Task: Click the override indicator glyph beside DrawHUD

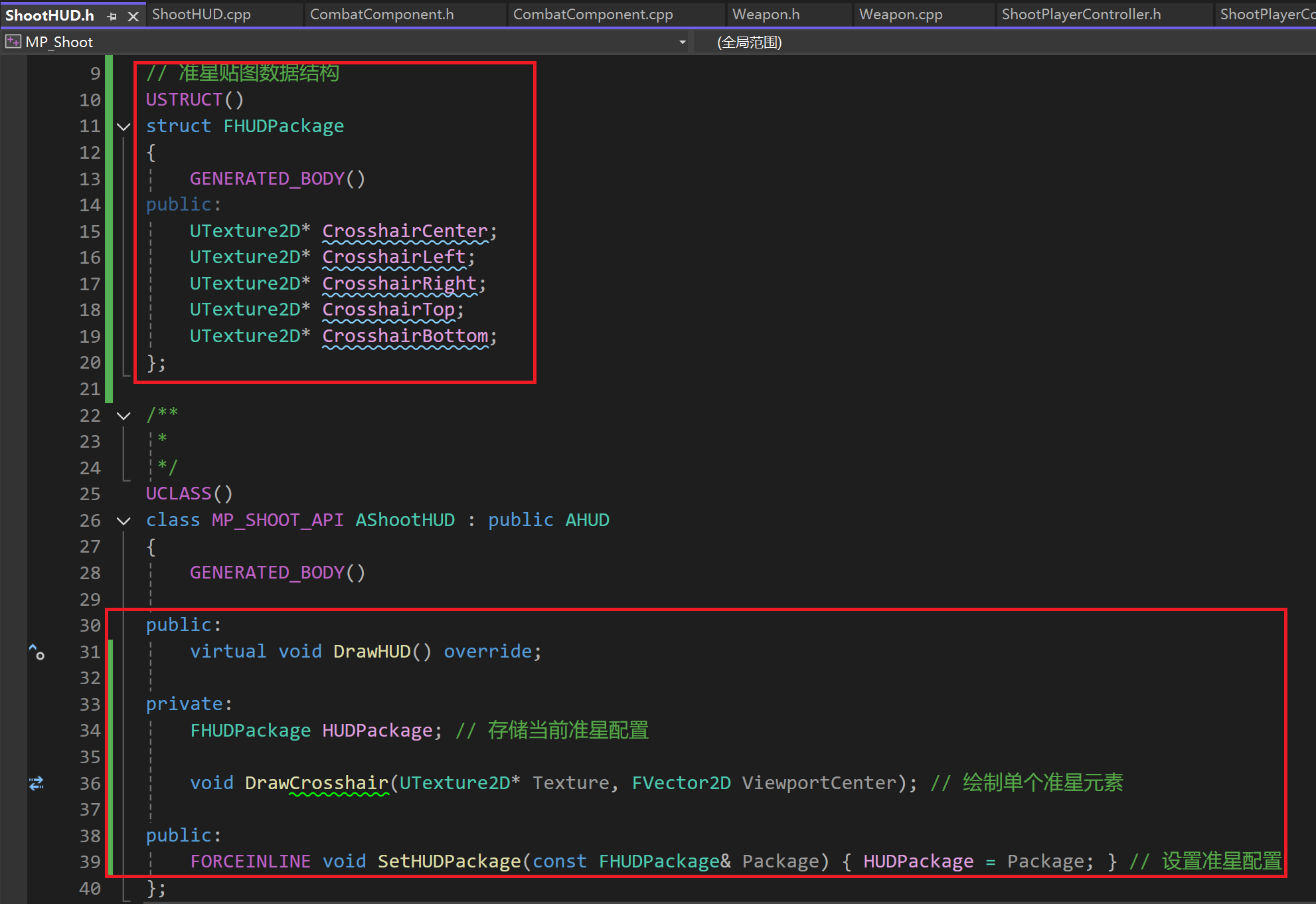Action: point(37,652)
